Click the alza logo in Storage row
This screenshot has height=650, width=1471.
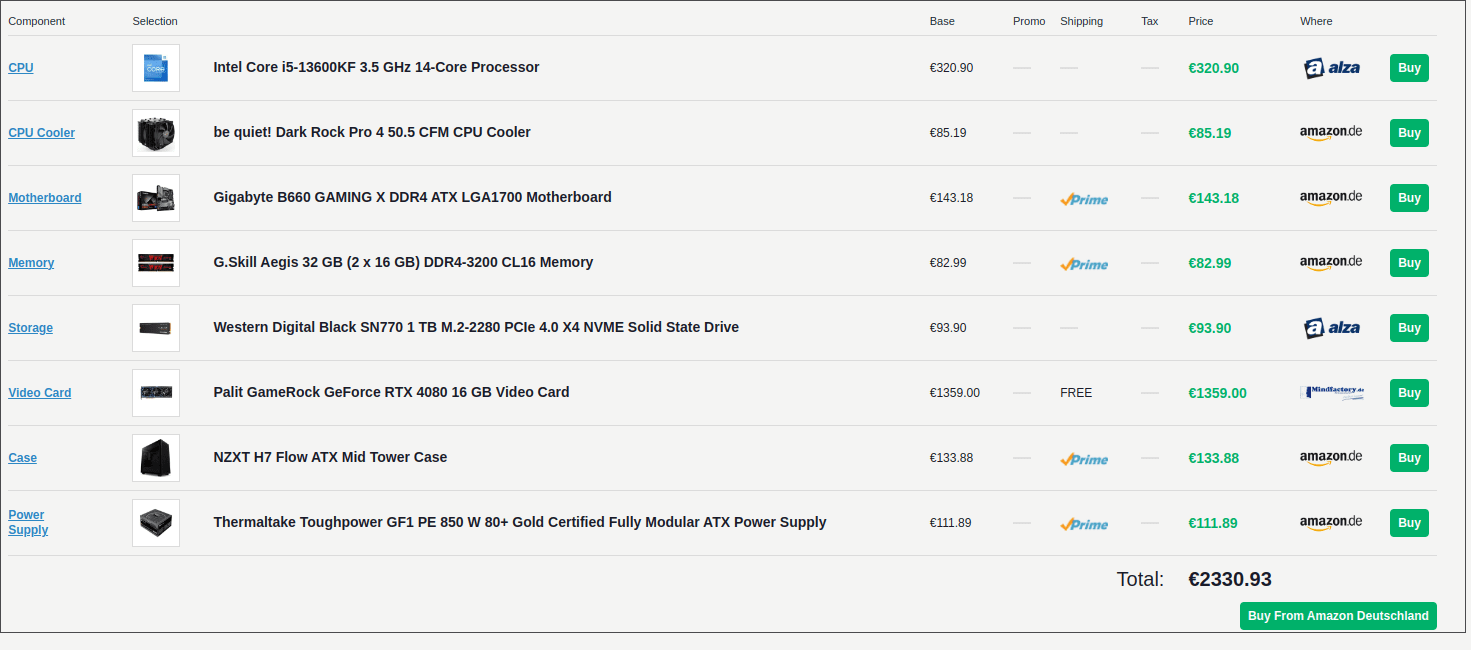tap(1332, 328)
